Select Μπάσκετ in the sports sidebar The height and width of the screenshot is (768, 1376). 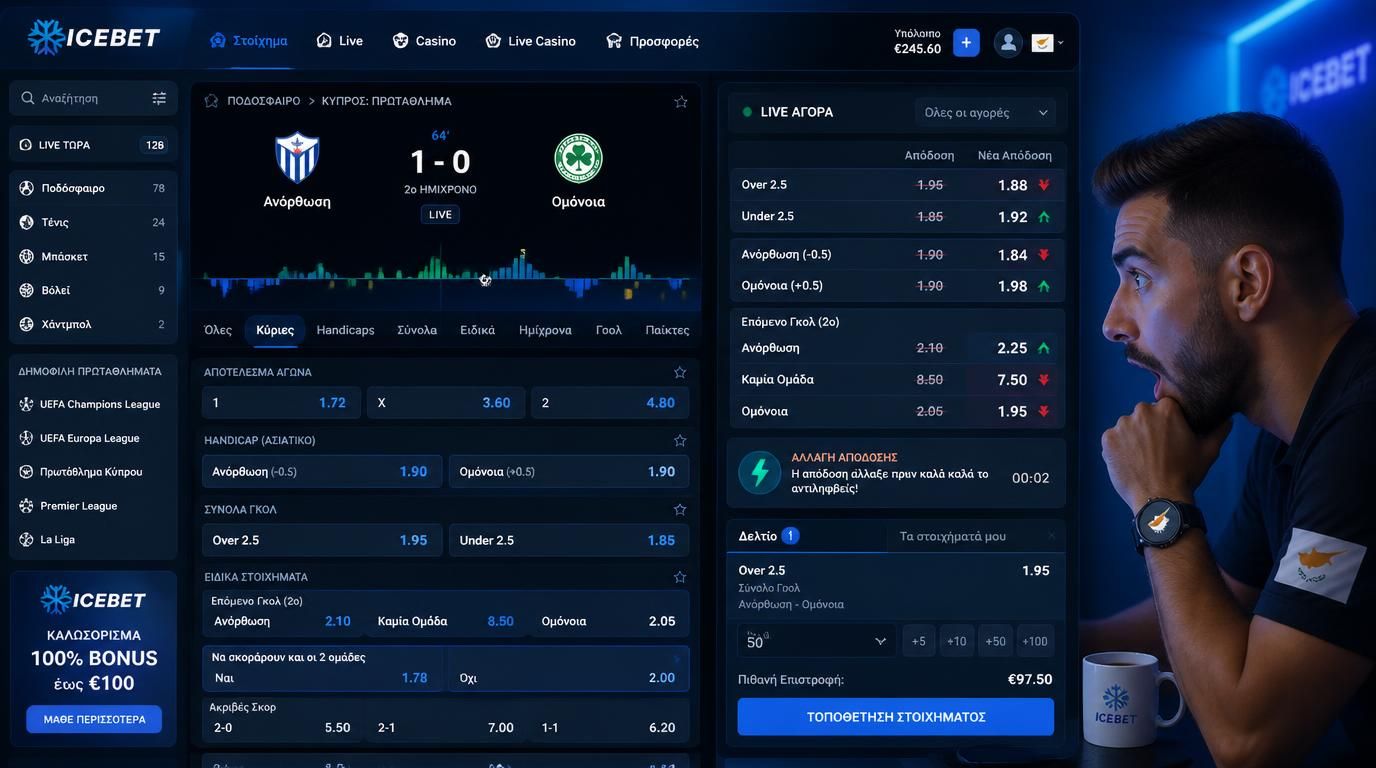(93, 256)
